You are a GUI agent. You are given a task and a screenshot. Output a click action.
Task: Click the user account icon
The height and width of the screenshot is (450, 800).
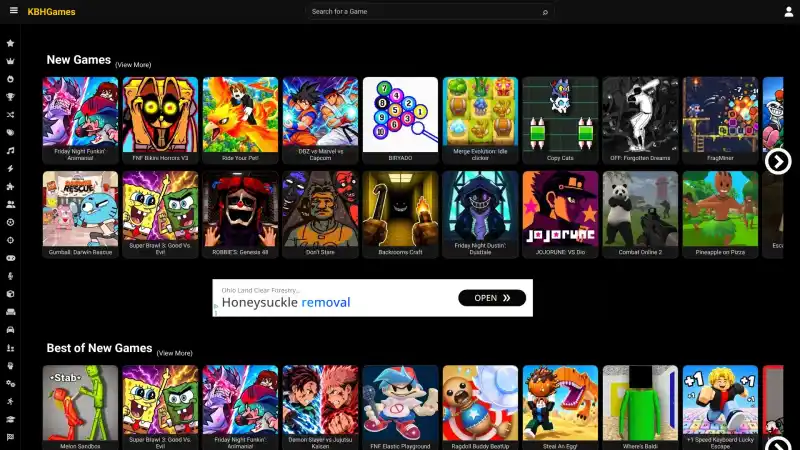point(788,12)
